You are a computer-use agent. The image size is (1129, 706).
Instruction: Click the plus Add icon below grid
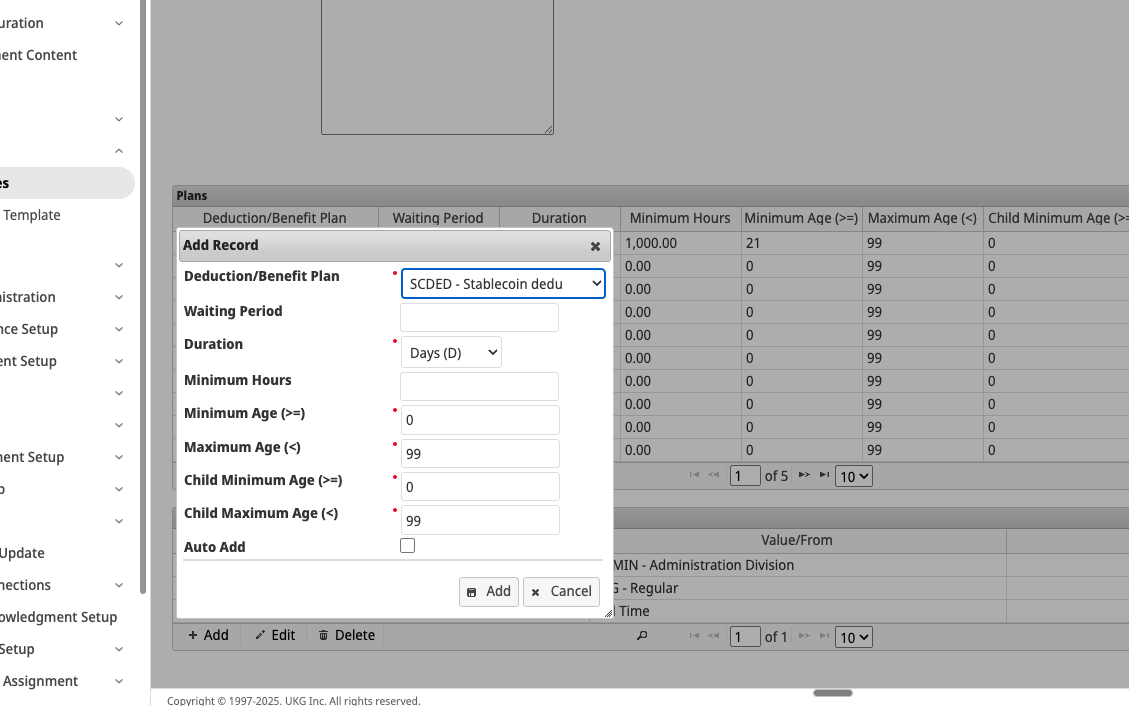[x=192, y=635]
